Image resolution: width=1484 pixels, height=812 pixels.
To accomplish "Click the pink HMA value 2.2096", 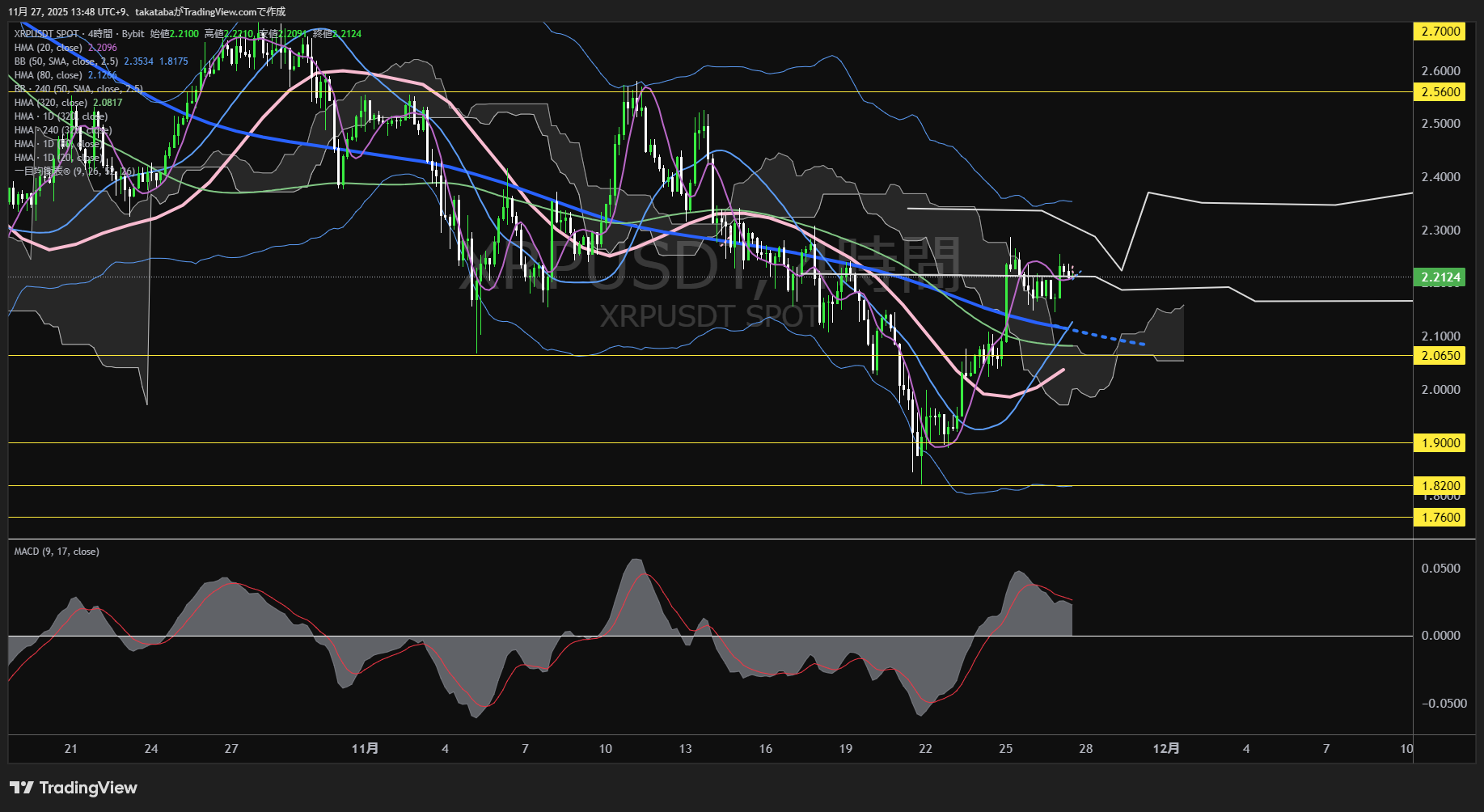I will coord(103,48).
